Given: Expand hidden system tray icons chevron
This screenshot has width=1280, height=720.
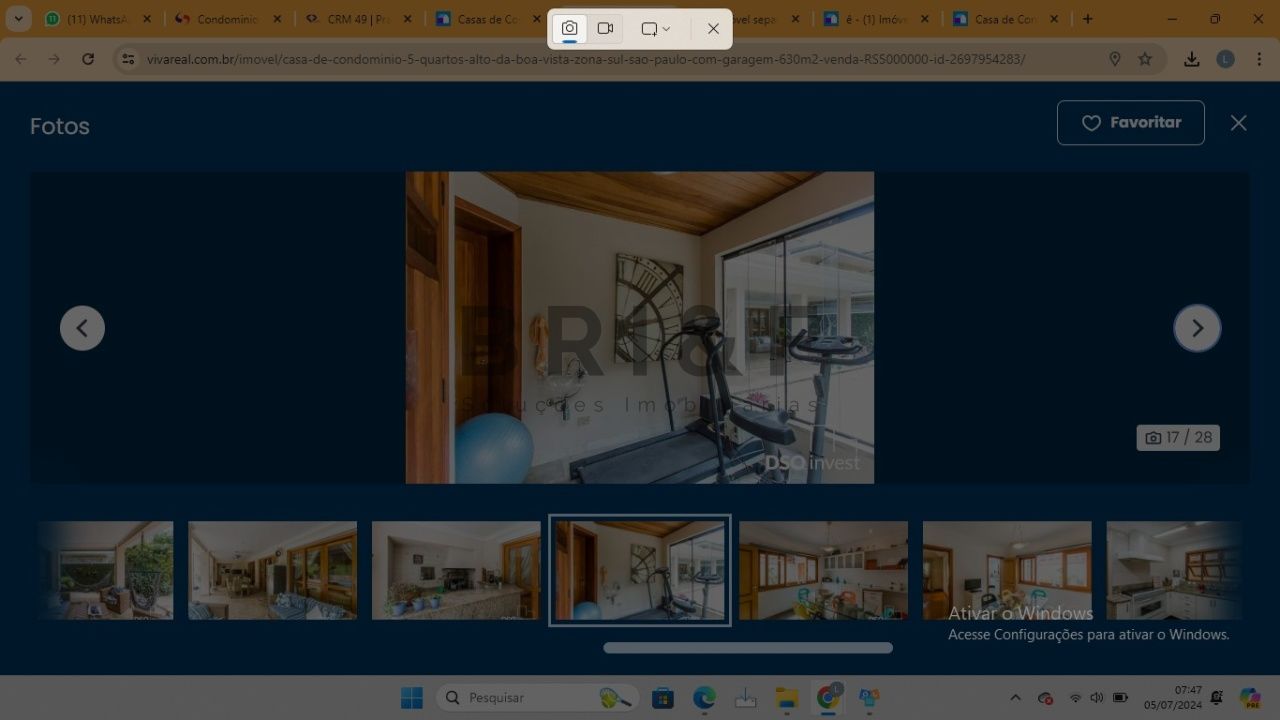Looking at the screenshot, I should point(1015,698).
